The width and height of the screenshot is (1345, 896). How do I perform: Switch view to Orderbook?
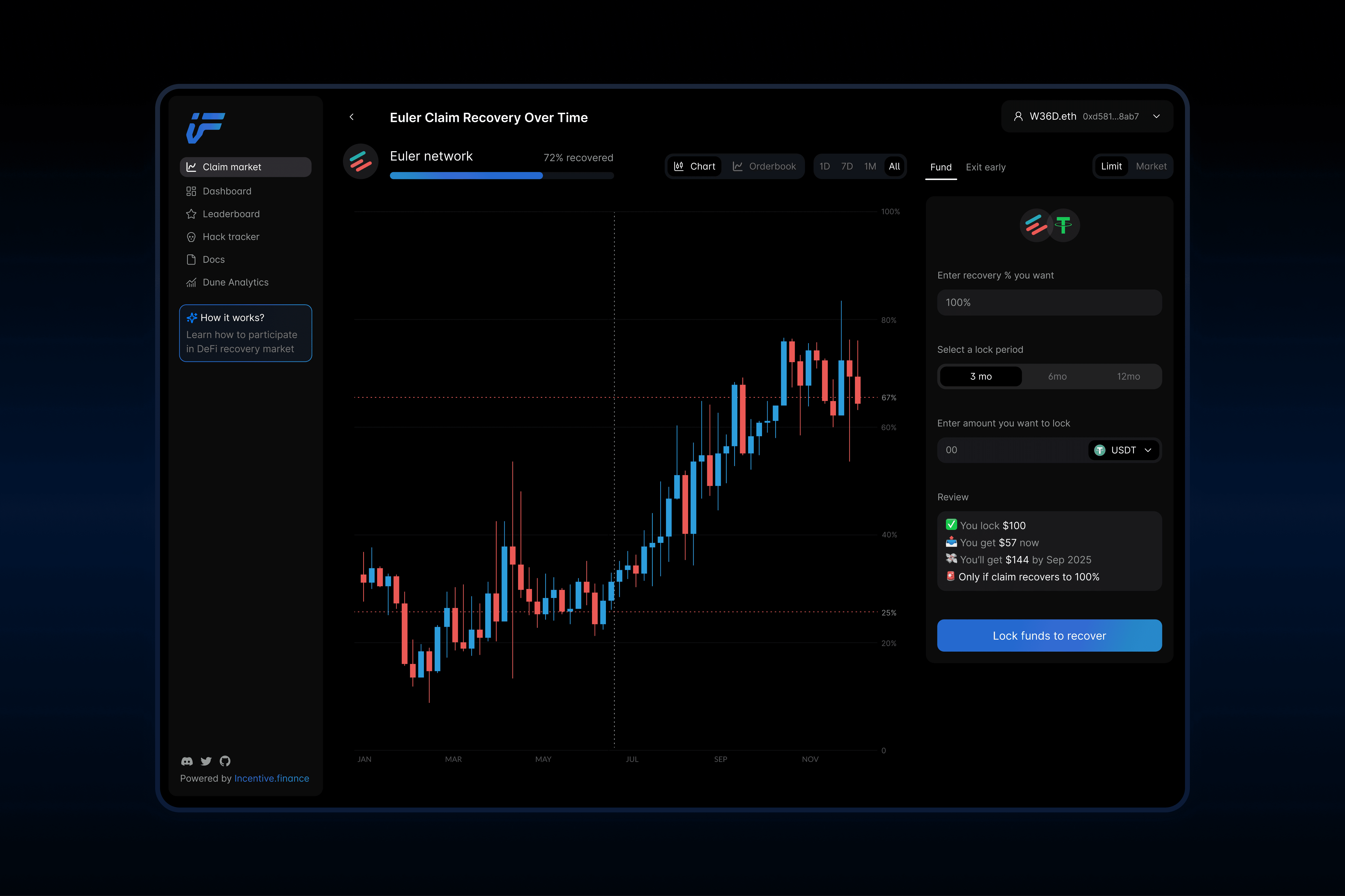pyautogui.click(x=764, y=166)
